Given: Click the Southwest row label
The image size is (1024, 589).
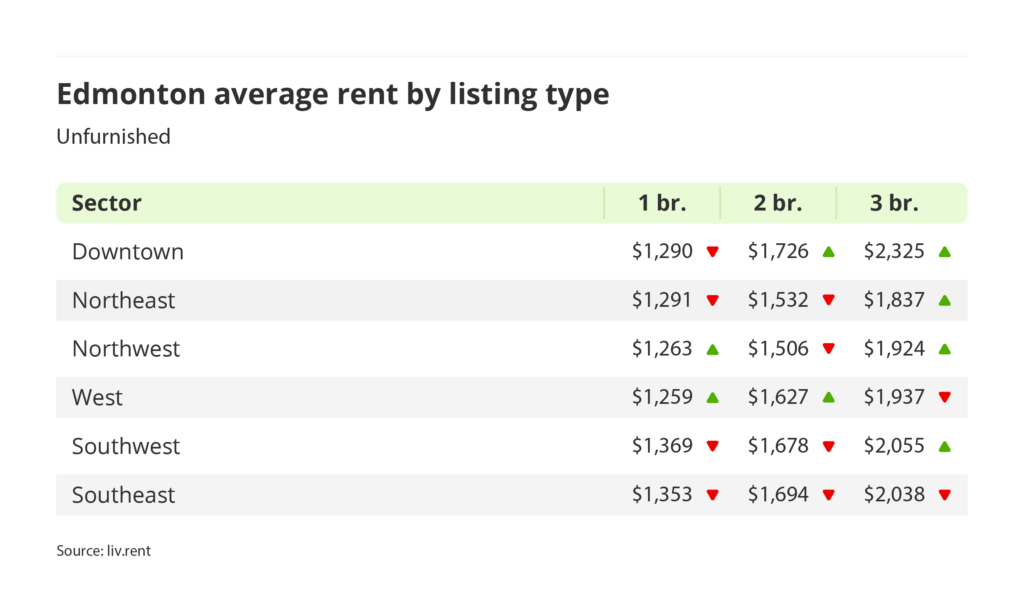Looking at the screenshot, I should pyautogui.click(x=126, y=446).
